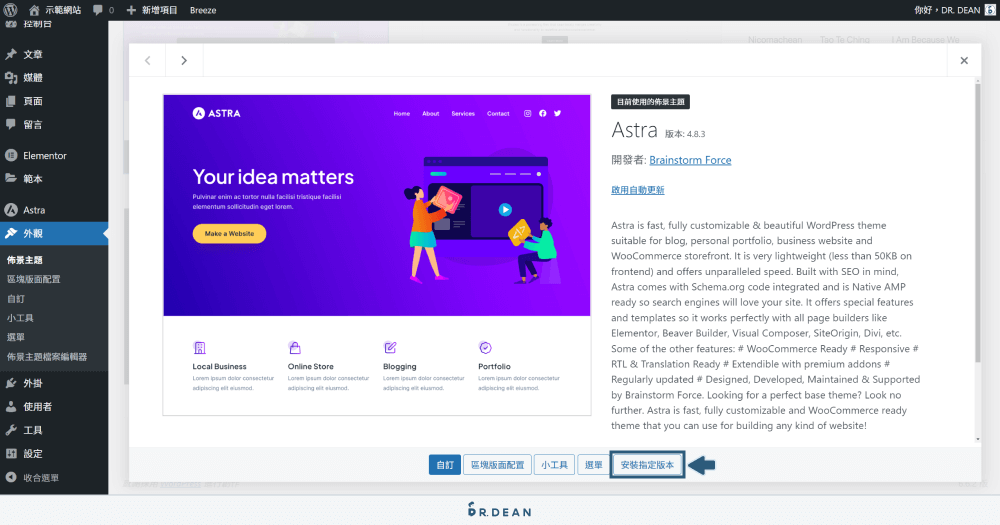Go to previous theme with left chevron
Screen dimensions: 1000x525
(x=147, y=60)
